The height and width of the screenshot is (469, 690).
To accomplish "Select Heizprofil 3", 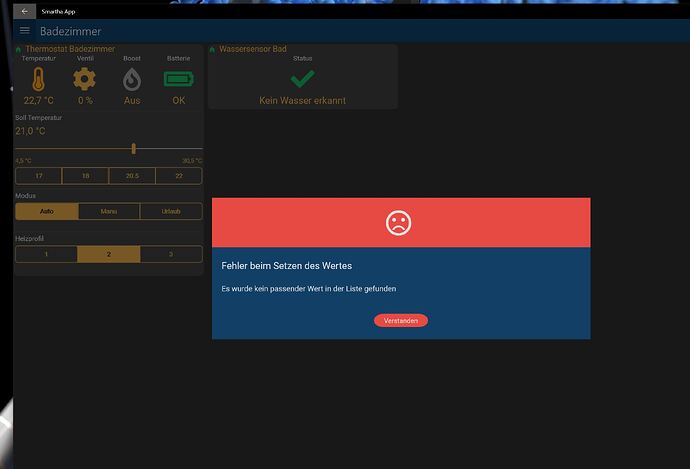I will pyautogui.click(x=171, y=254).
